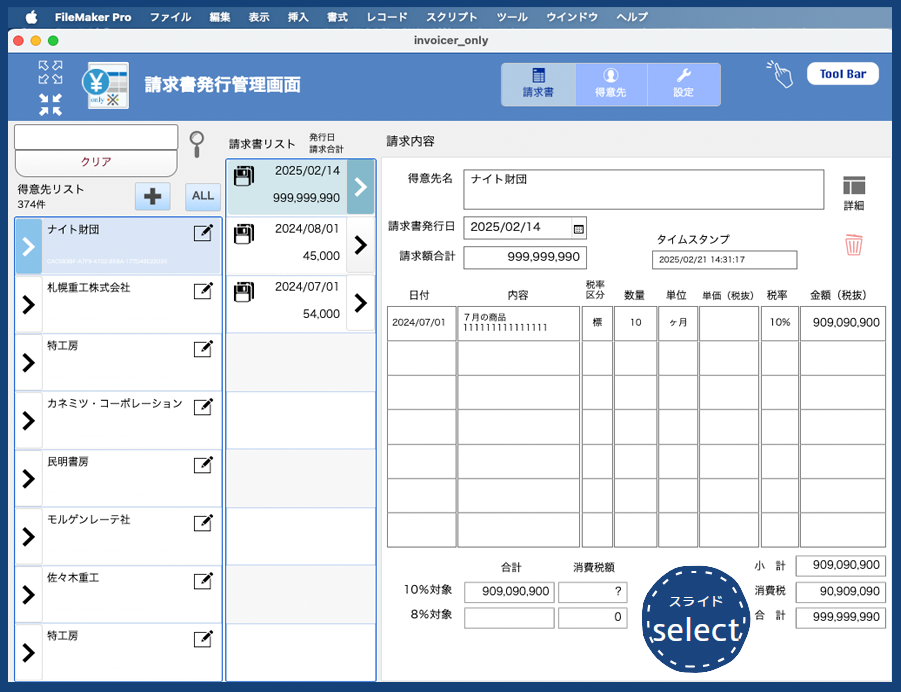901x692 pixels.
Task: Switch to the 得意先 tab
Action: click(611, 84)
